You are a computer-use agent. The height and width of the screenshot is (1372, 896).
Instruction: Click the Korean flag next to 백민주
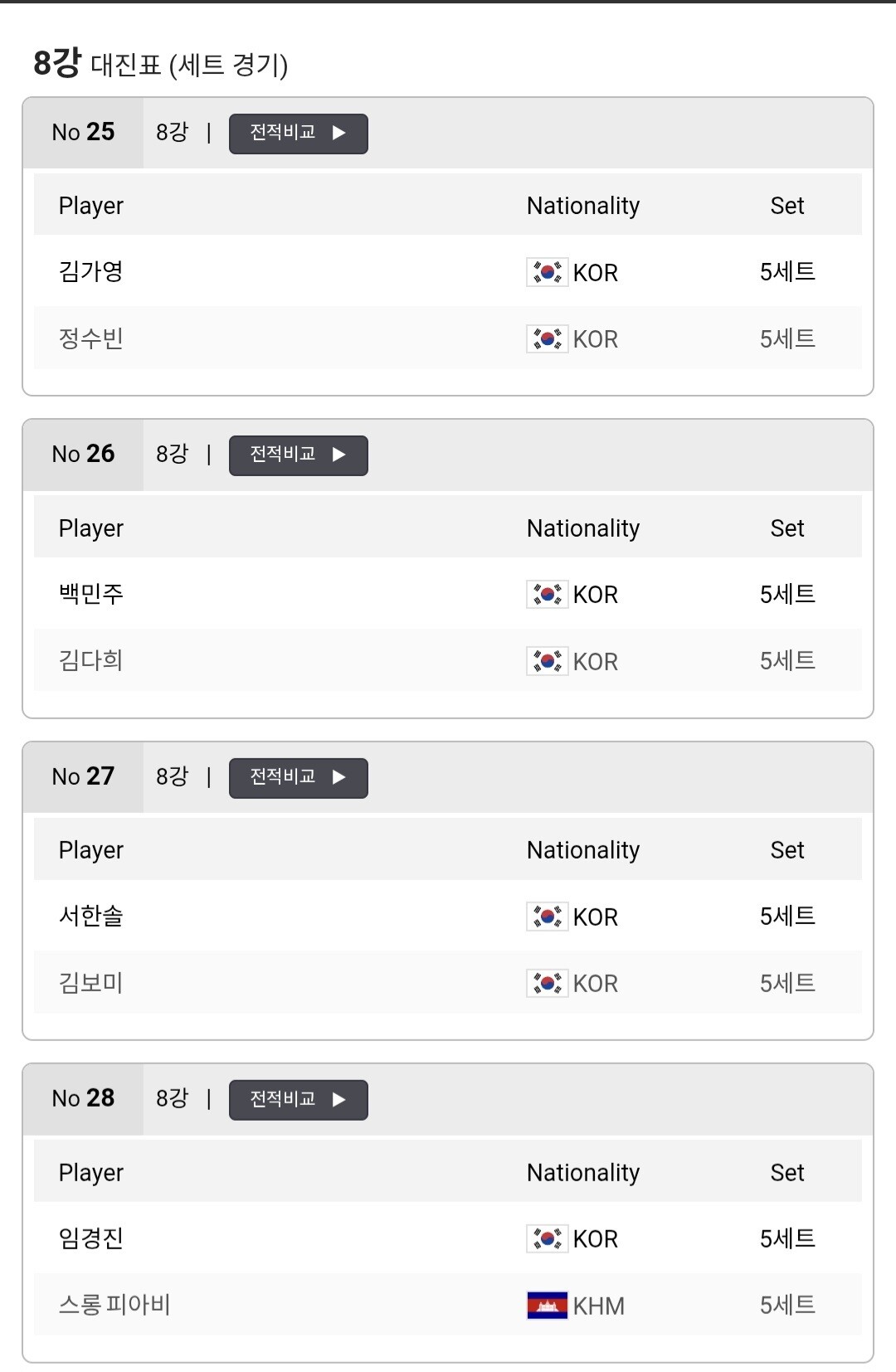[547, 594]
